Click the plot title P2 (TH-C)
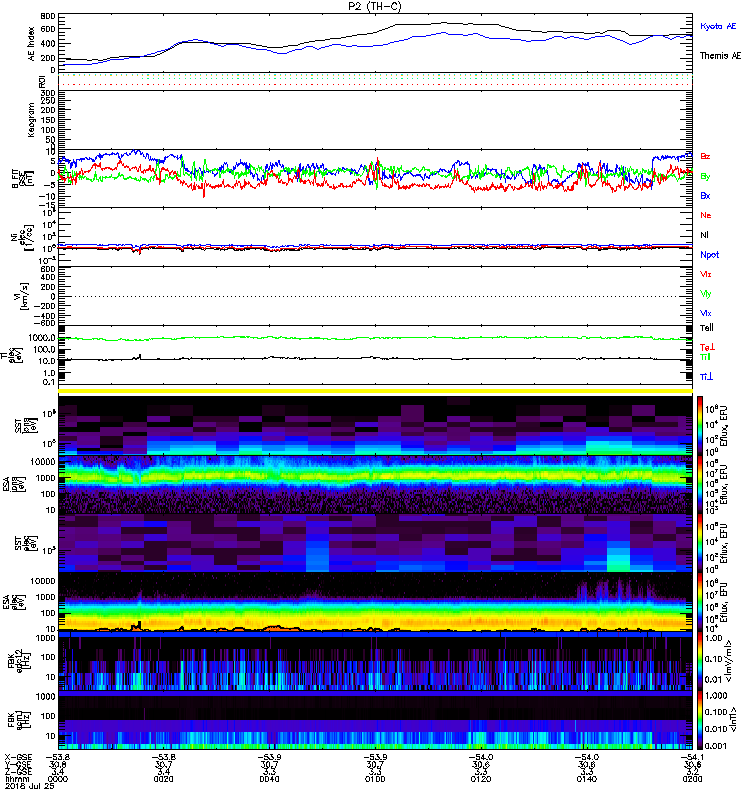 374,6
